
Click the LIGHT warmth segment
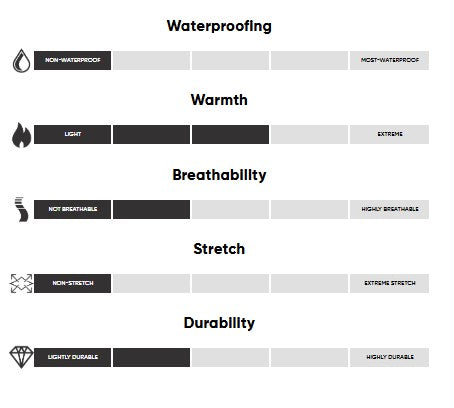pos(72,134)
